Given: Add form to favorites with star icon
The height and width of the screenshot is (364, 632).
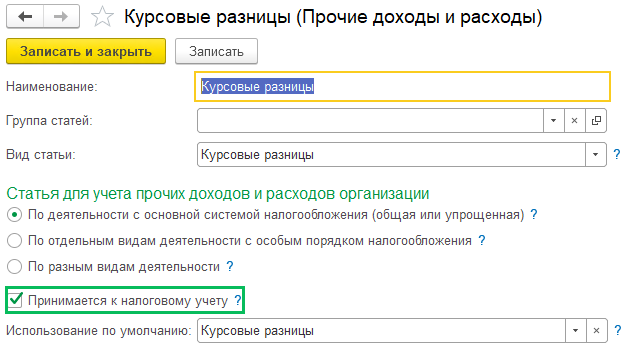Looking at the screenshot, I should pyautogui.click(x=102, y=17).
